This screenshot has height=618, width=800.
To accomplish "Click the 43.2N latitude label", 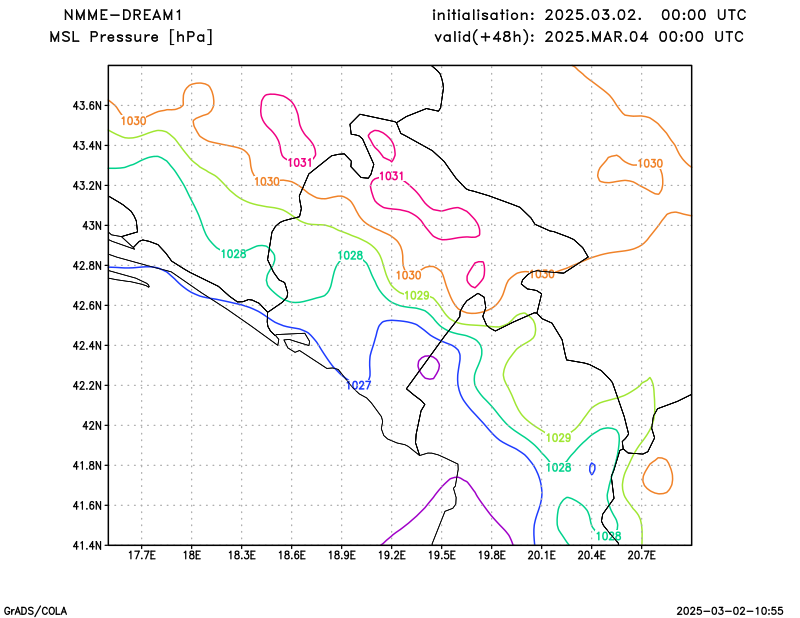I will tap(87, 185).
